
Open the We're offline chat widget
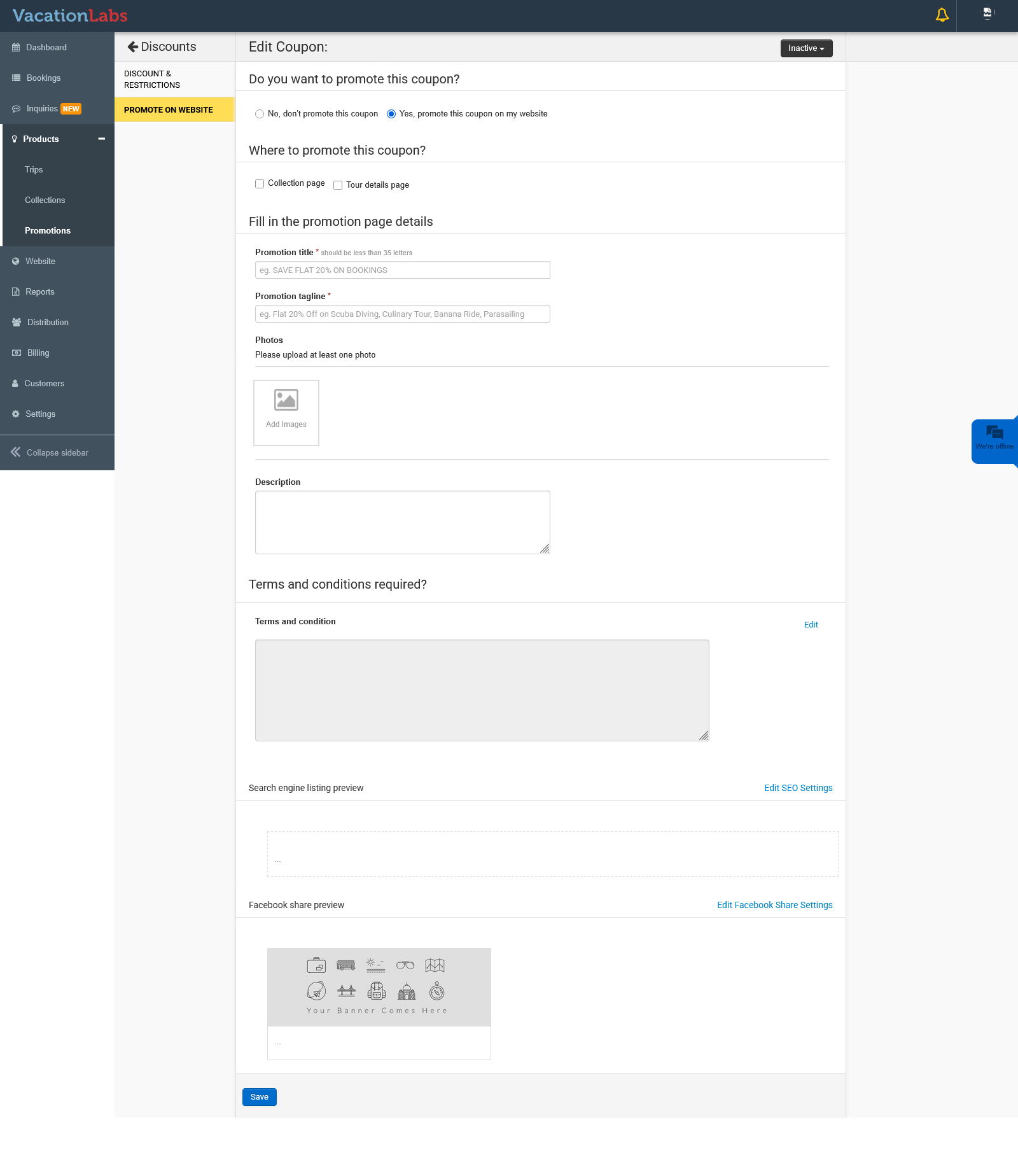pyautogui.click(x=994, y=437)
